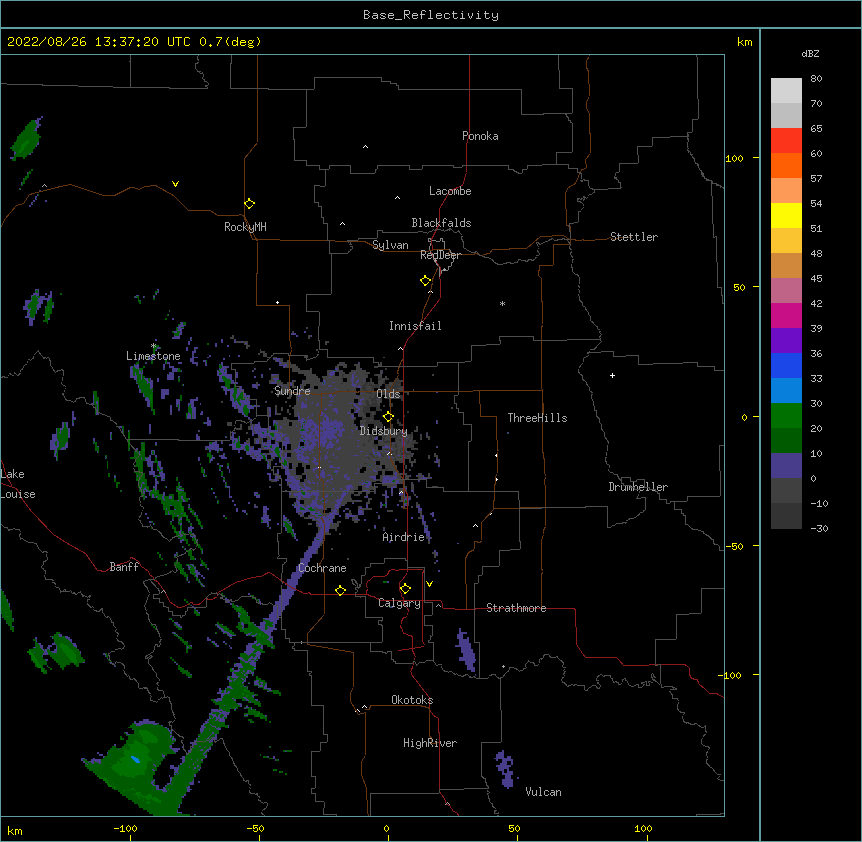The width and height of the screenshot is (862, 842).
Task: Pick the red swatch between 65 and 60 dBZ
Action: click(x=786, y=140)
